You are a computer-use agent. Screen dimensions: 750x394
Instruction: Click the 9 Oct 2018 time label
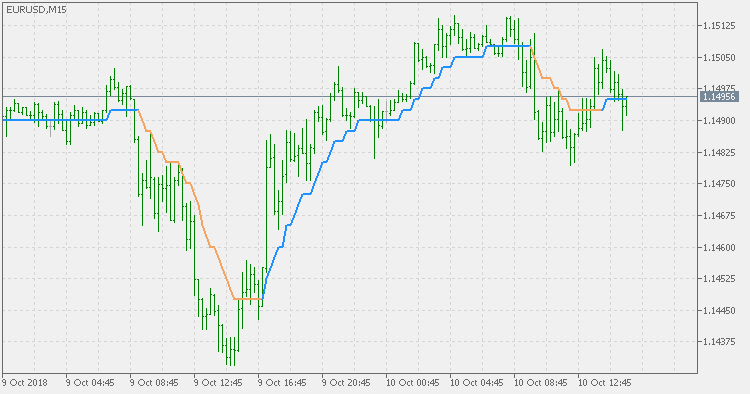(x=25, y=383)
